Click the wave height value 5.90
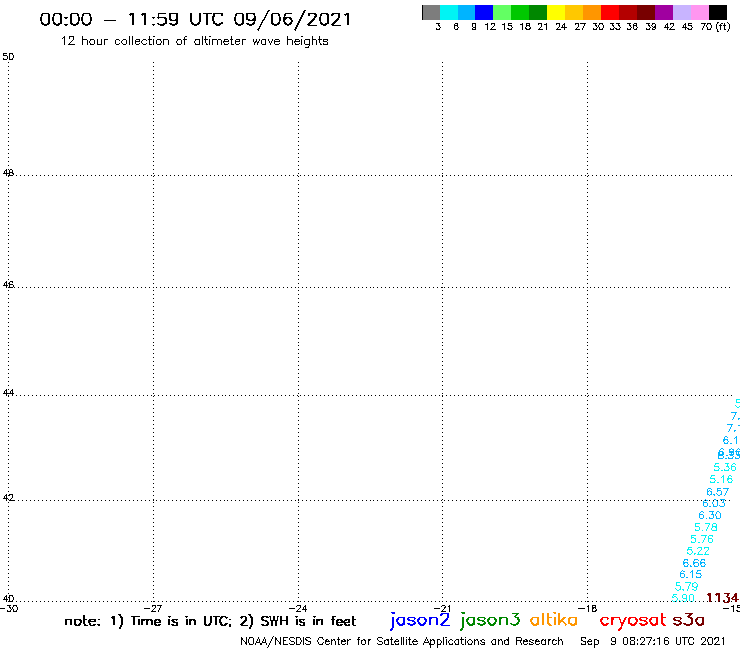 [683, 598]
